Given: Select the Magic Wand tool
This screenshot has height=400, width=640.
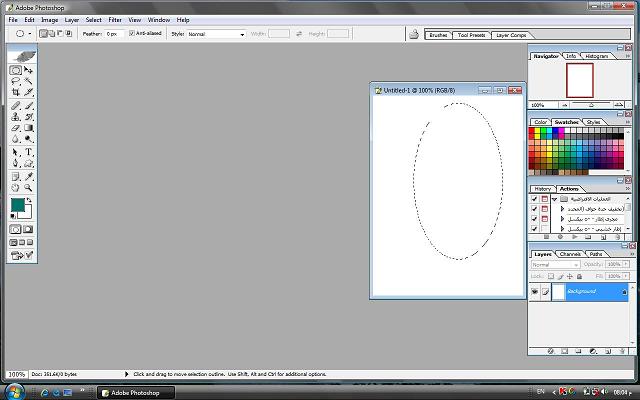Looking at the screenshot, I should click(x=29, y=82).
